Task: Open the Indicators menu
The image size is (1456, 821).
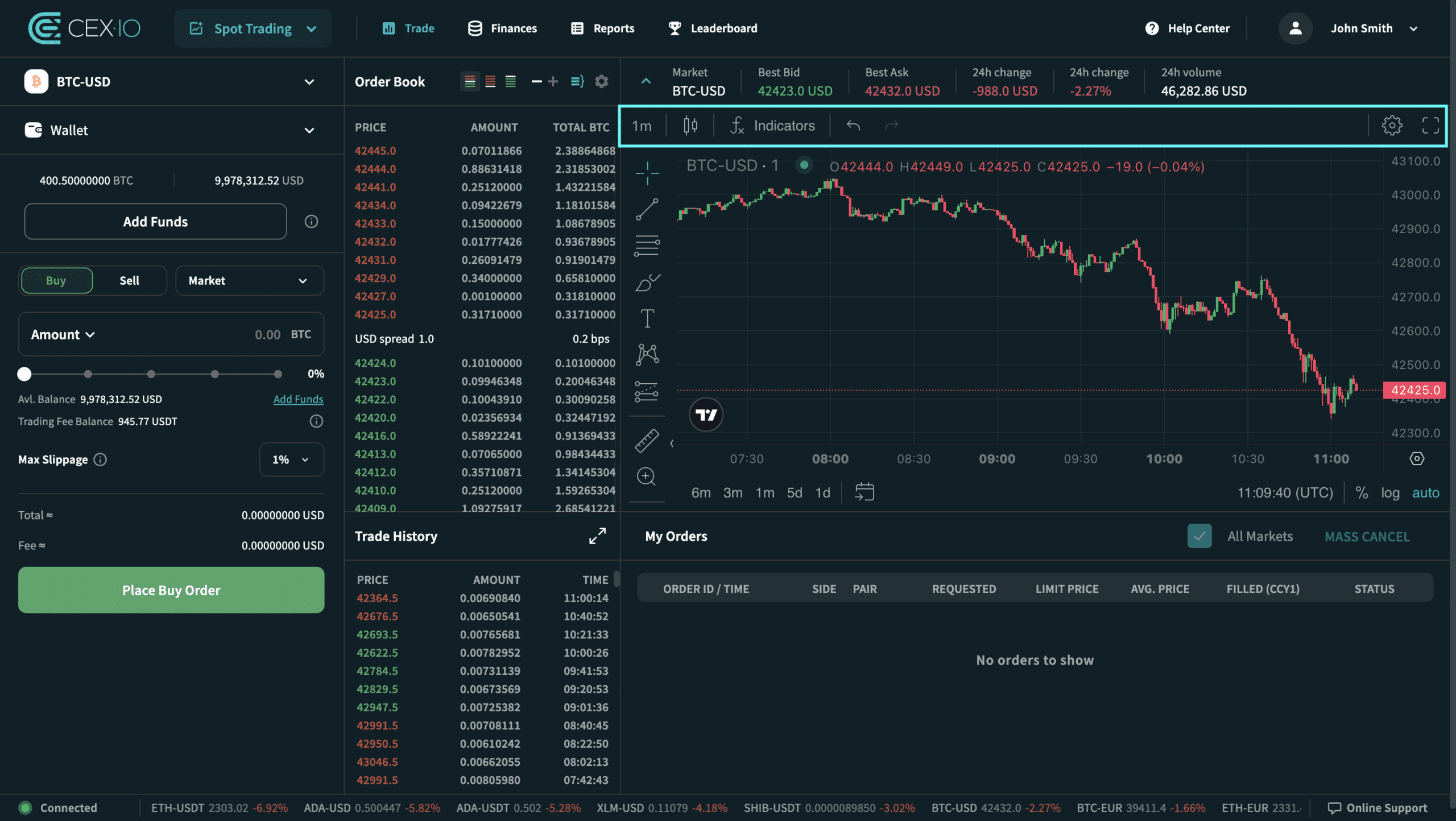Action: (x=773, y=126)
